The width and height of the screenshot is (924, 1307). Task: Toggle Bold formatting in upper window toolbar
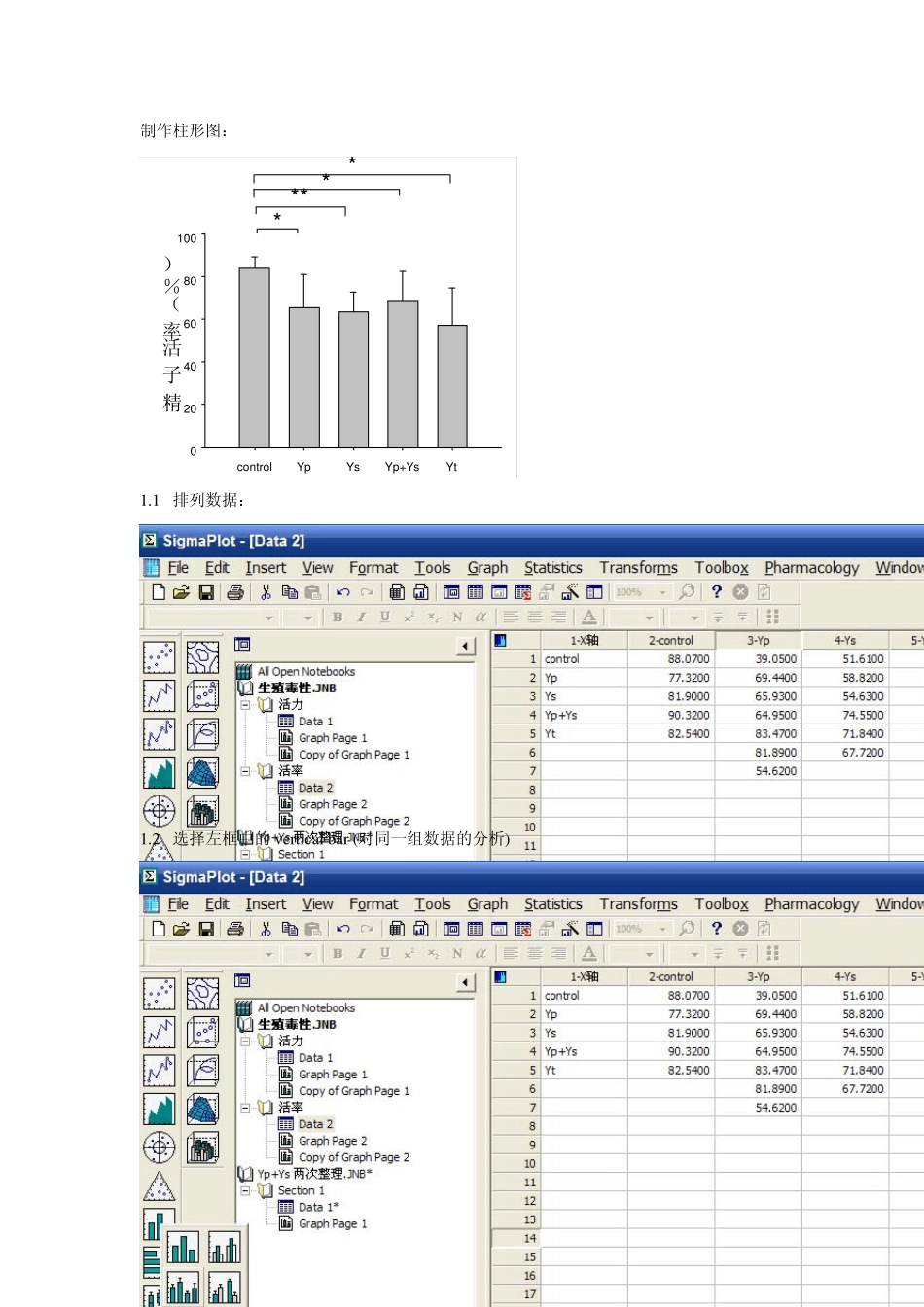338,617
